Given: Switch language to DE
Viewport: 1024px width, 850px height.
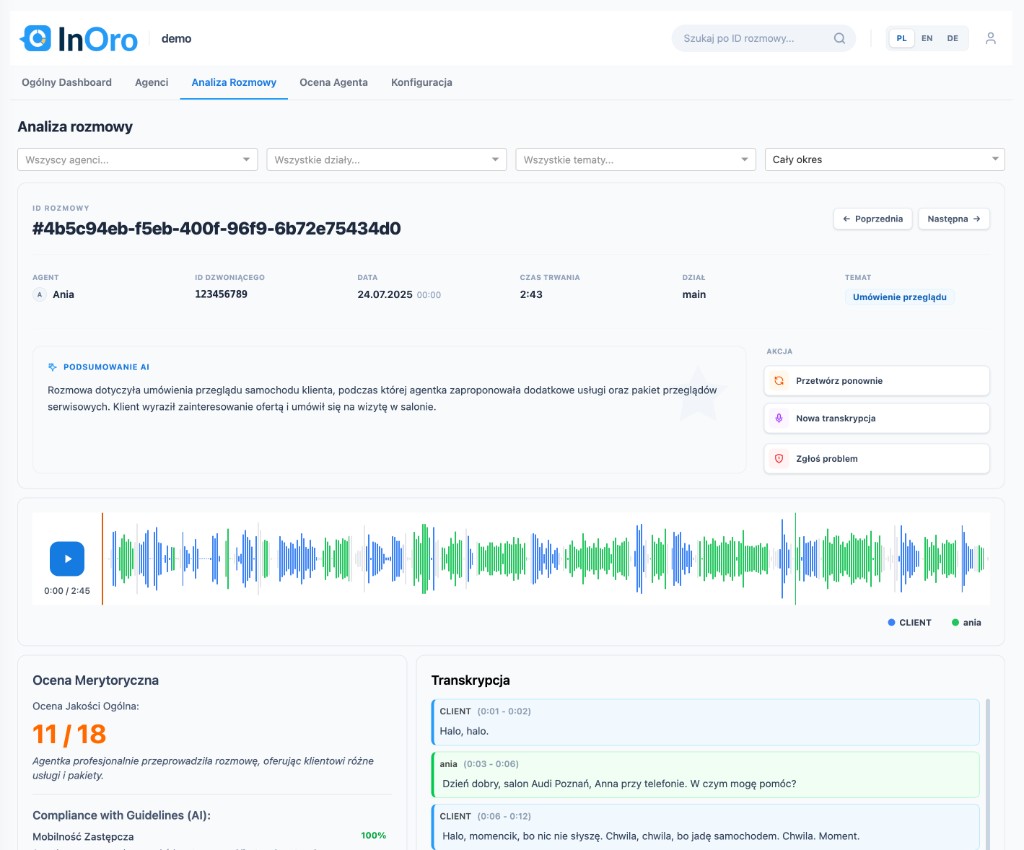Looking at the screenshot, I should 952,39.
